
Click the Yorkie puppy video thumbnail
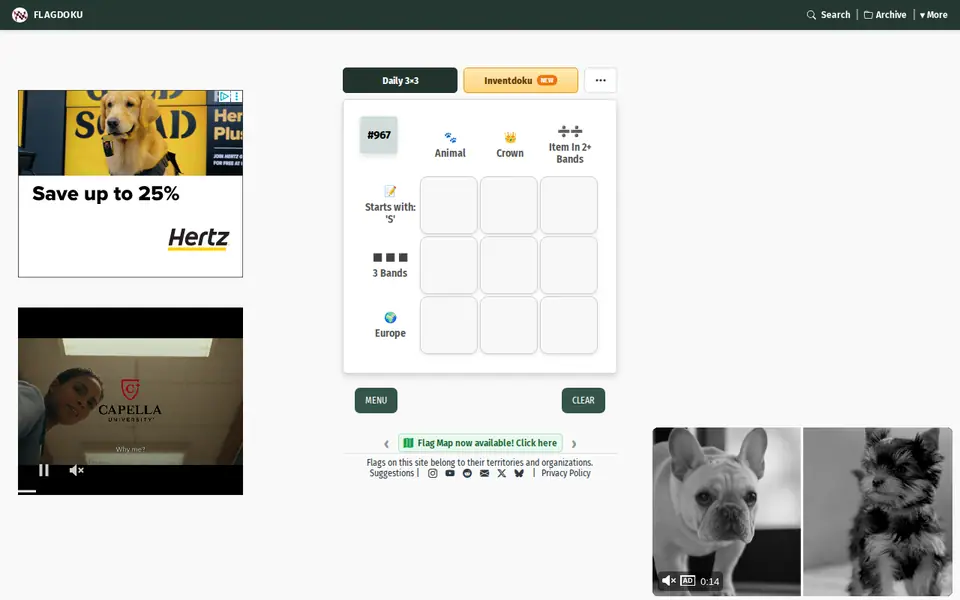(877, 511)
